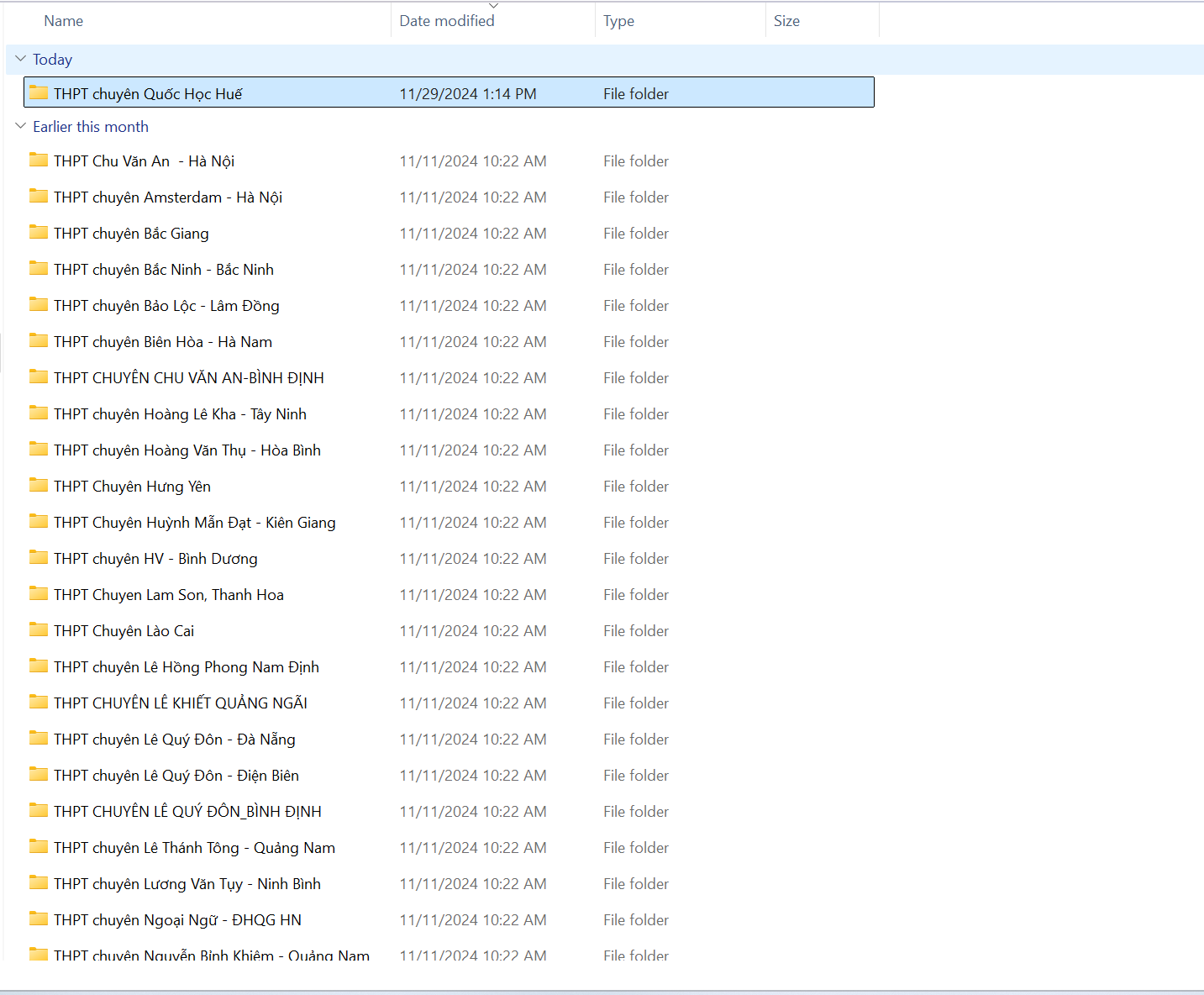Click folder icon of THPT chuyên Lê Thánh Tông - Quảng Nam
Viewport: 1204px width, 995px height.
click(x=39, y=846)
